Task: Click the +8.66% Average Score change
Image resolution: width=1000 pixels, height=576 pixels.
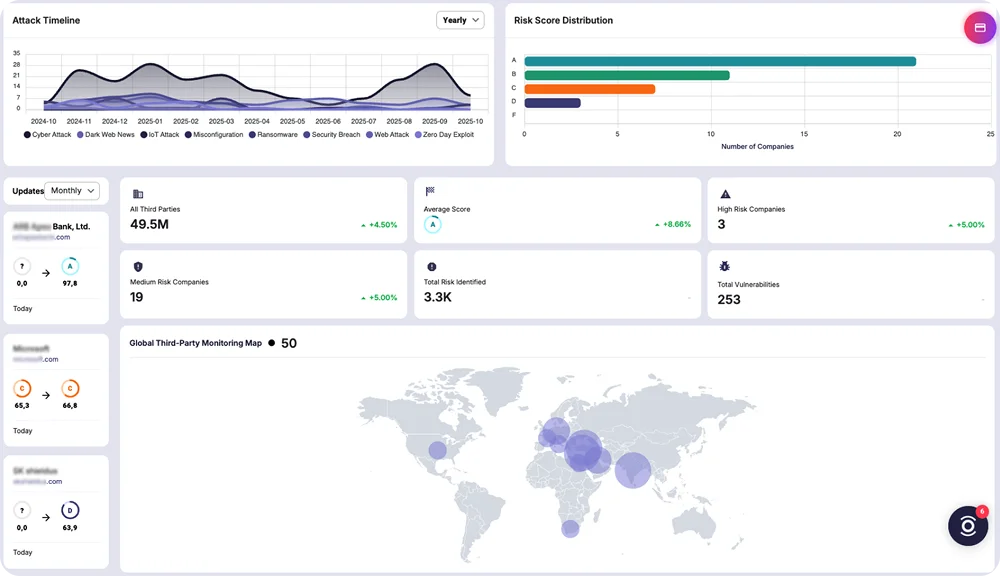Action: 673,225
